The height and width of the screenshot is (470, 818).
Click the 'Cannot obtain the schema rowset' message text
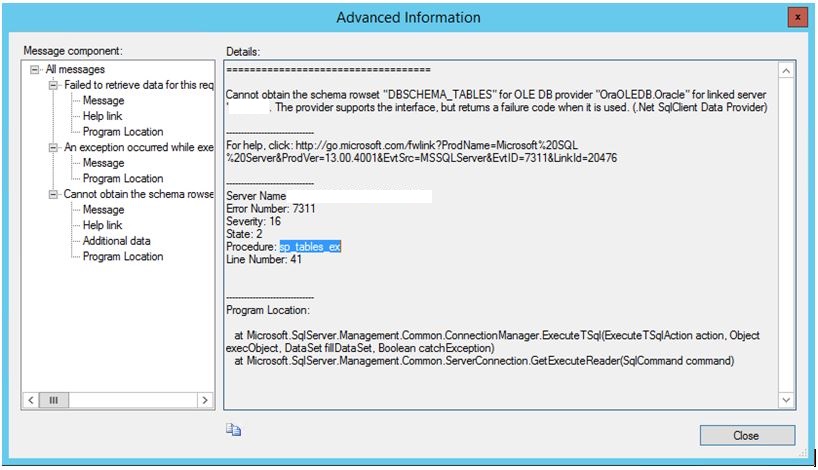pyautogui.click(x=496, y=101)
